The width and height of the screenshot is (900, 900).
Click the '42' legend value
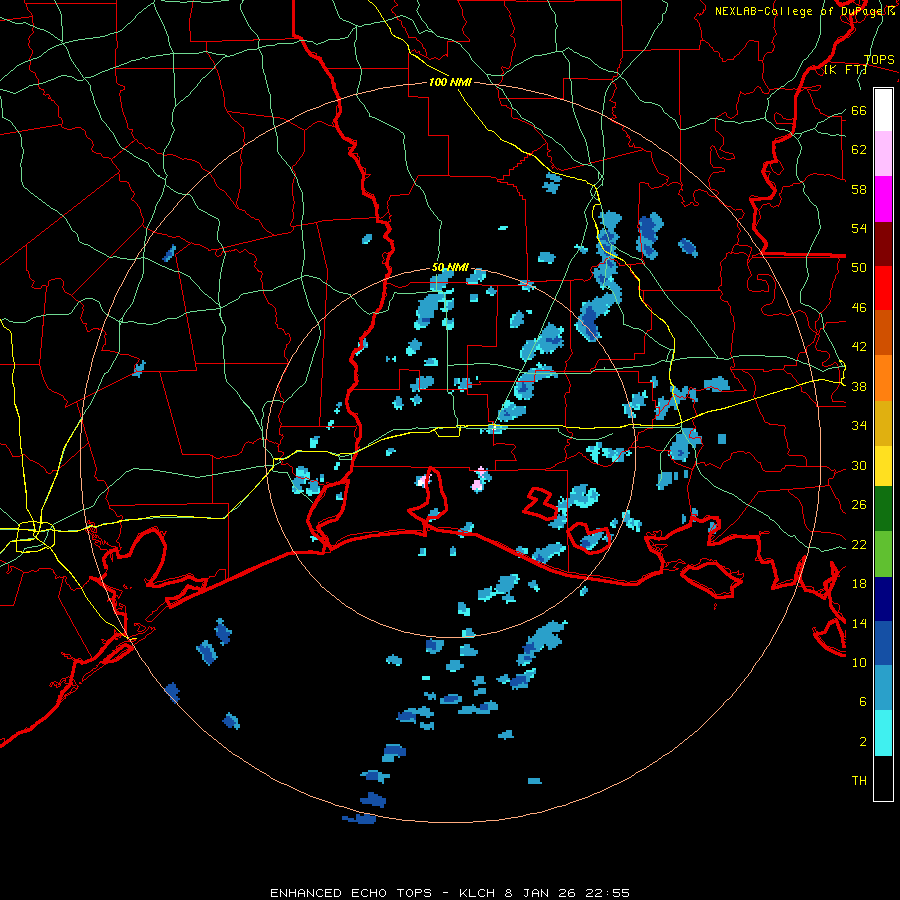coord(859,346)
